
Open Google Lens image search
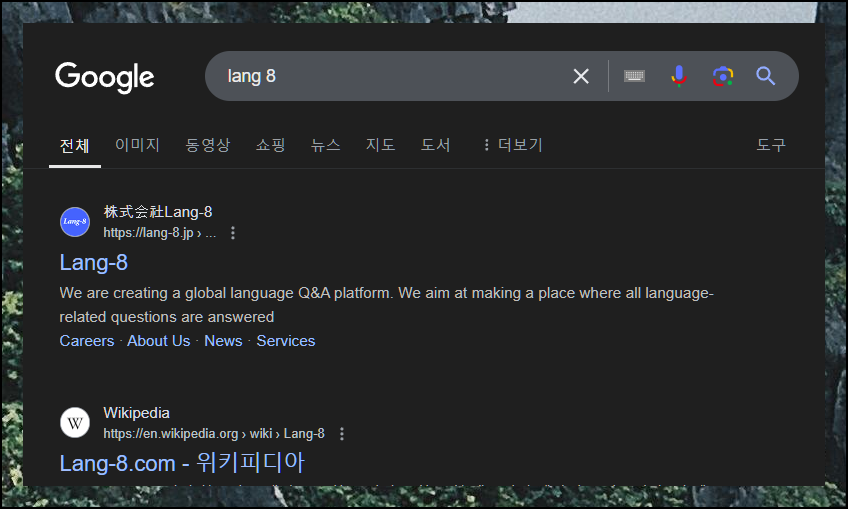(723, 76)
